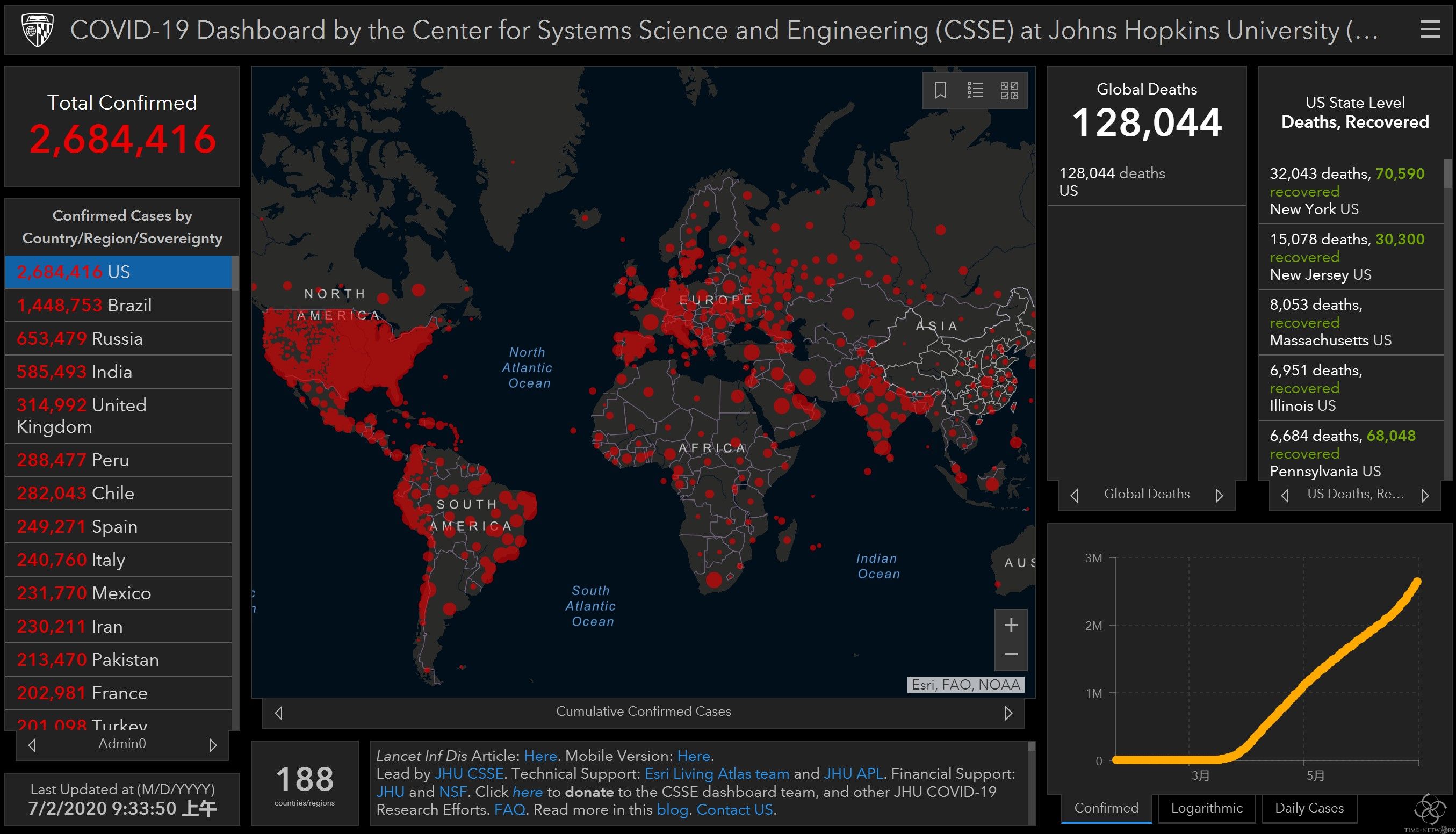Click the Global Deaths 128,044 heading figure

pyautogui.click(x=1147, y=122)
